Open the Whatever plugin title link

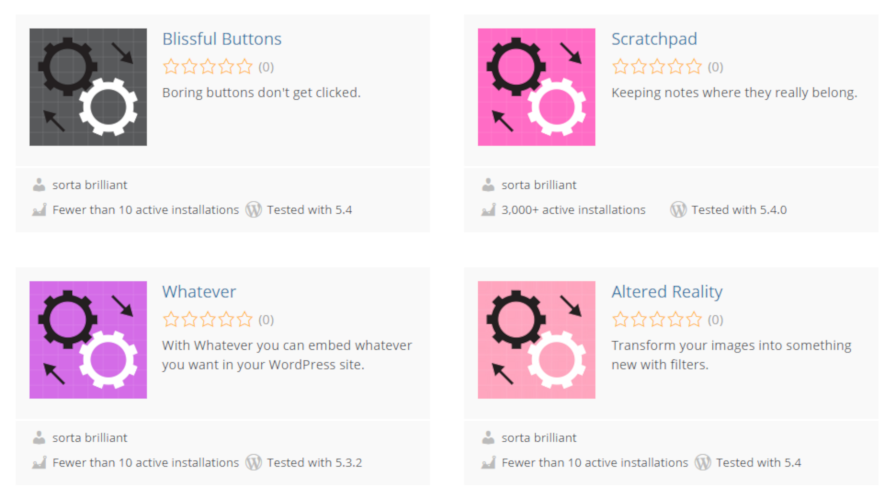(x=199, y=292)
